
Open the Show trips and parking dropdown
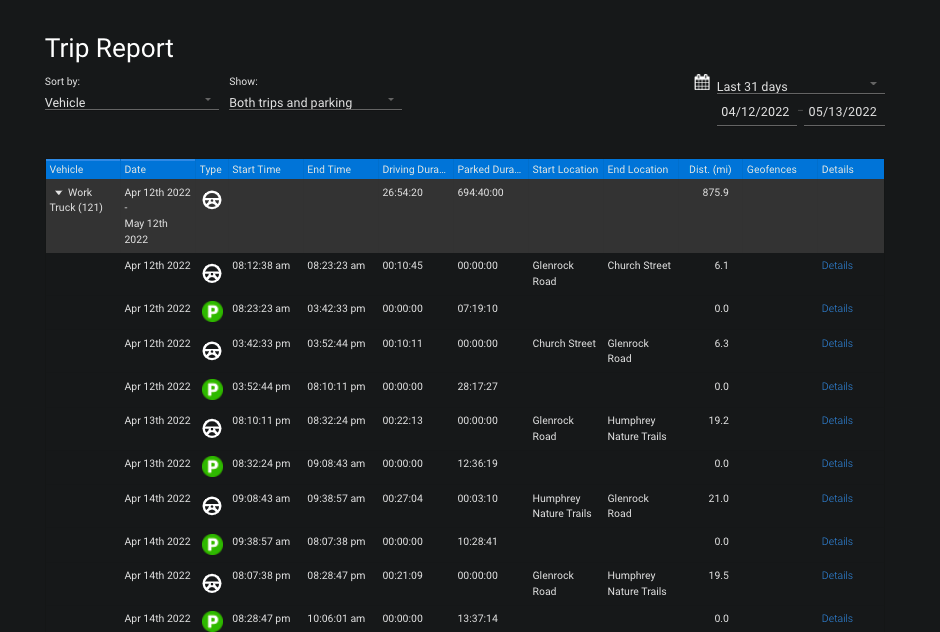(314, 102)
